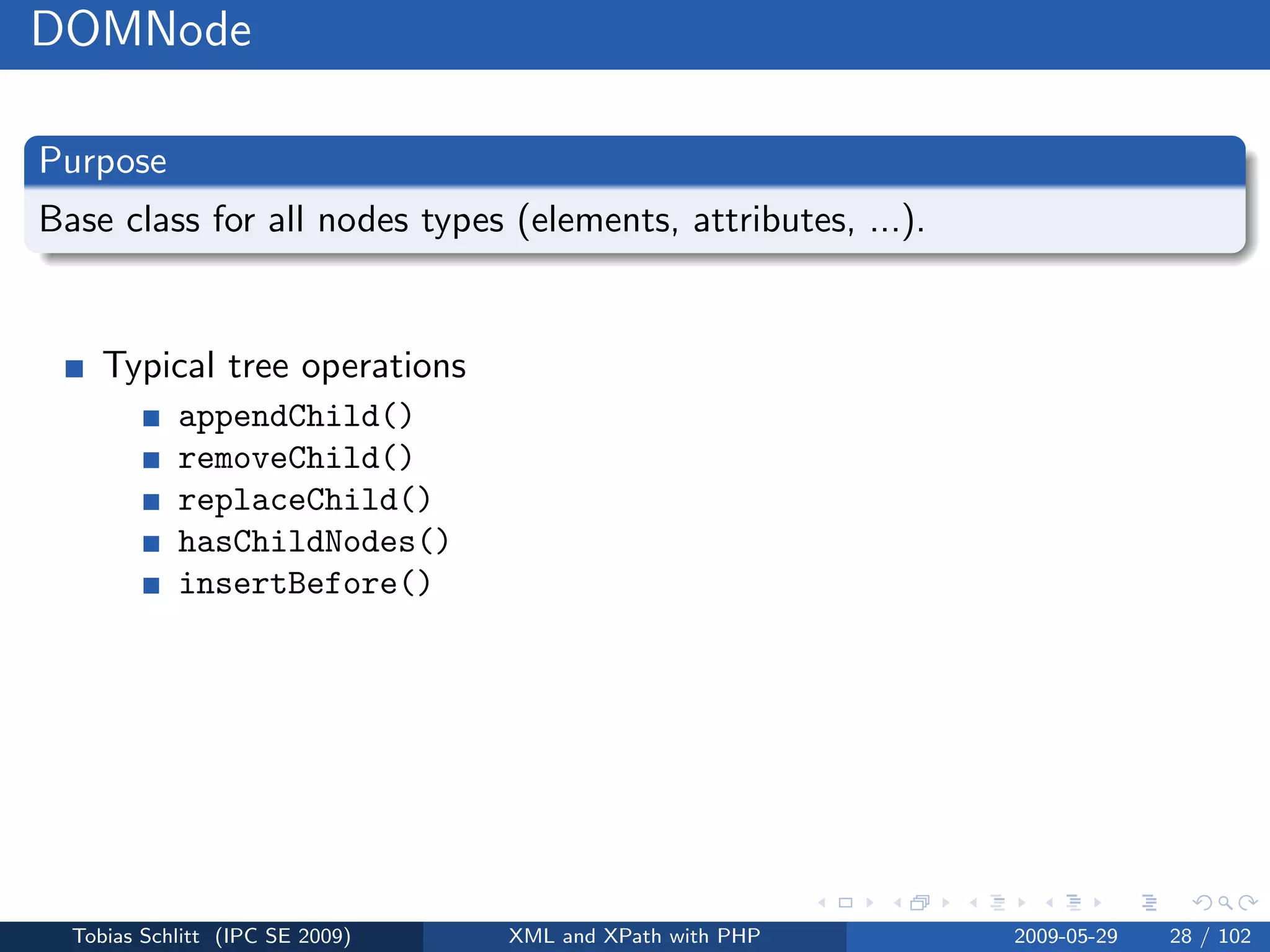This screenshot has height=952, width=1270.
Task: Click the previous slide arrow in the navigation bar
Action: click(822, 903)
